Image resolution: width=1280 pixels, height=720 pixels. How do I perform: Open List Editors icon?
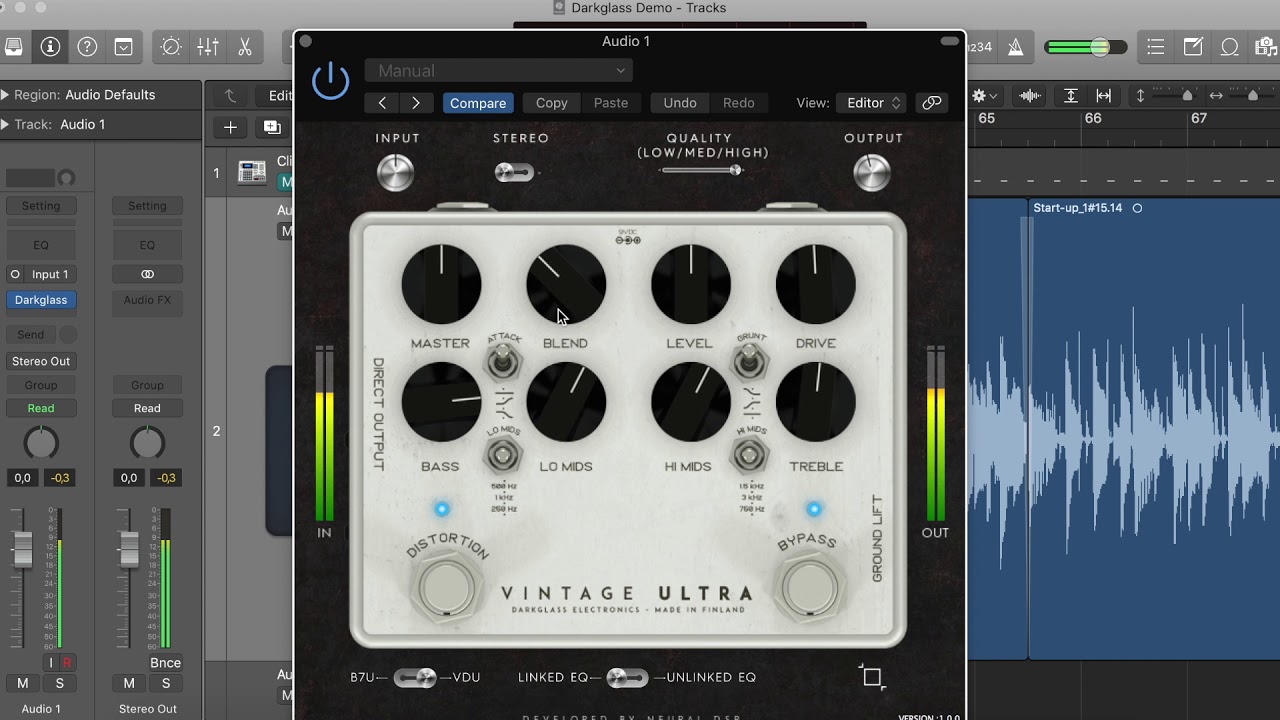[1156, 47]
